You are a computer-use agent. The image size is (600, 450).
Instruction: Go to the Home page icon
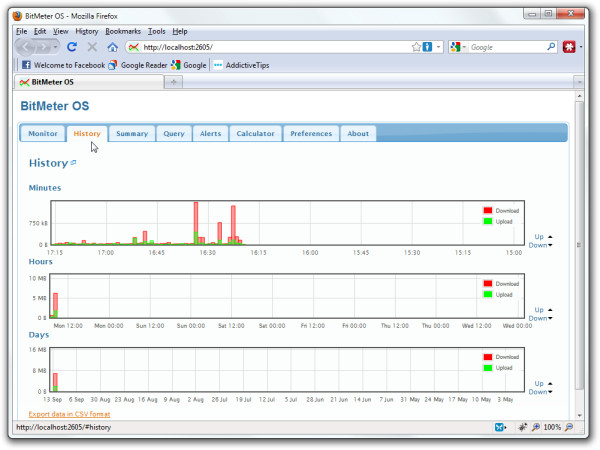[x=112, y=47]
